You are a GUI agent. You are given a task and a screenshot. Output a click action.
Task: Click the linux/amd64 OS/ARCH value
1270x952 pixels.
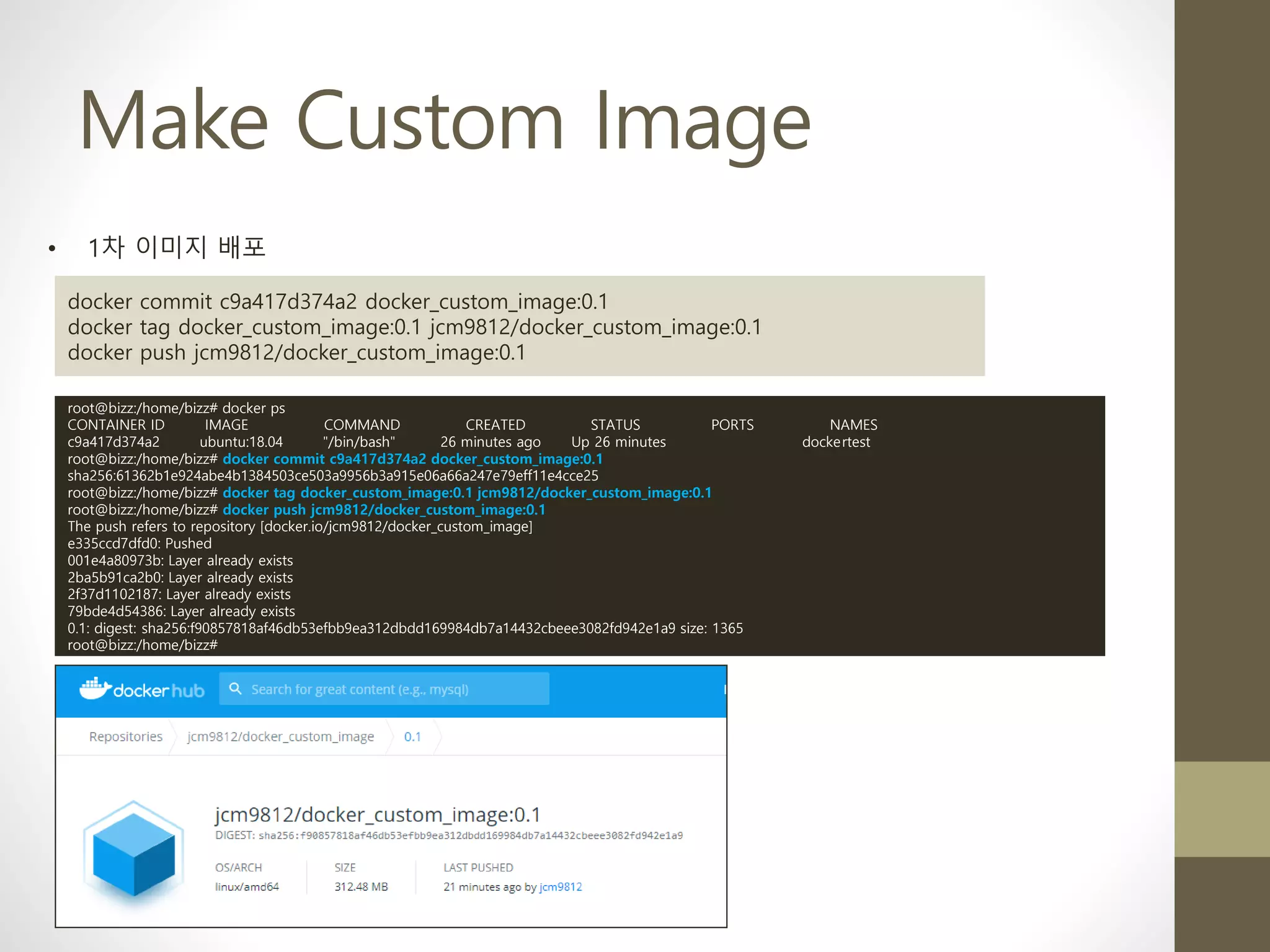tap(247, 887)
